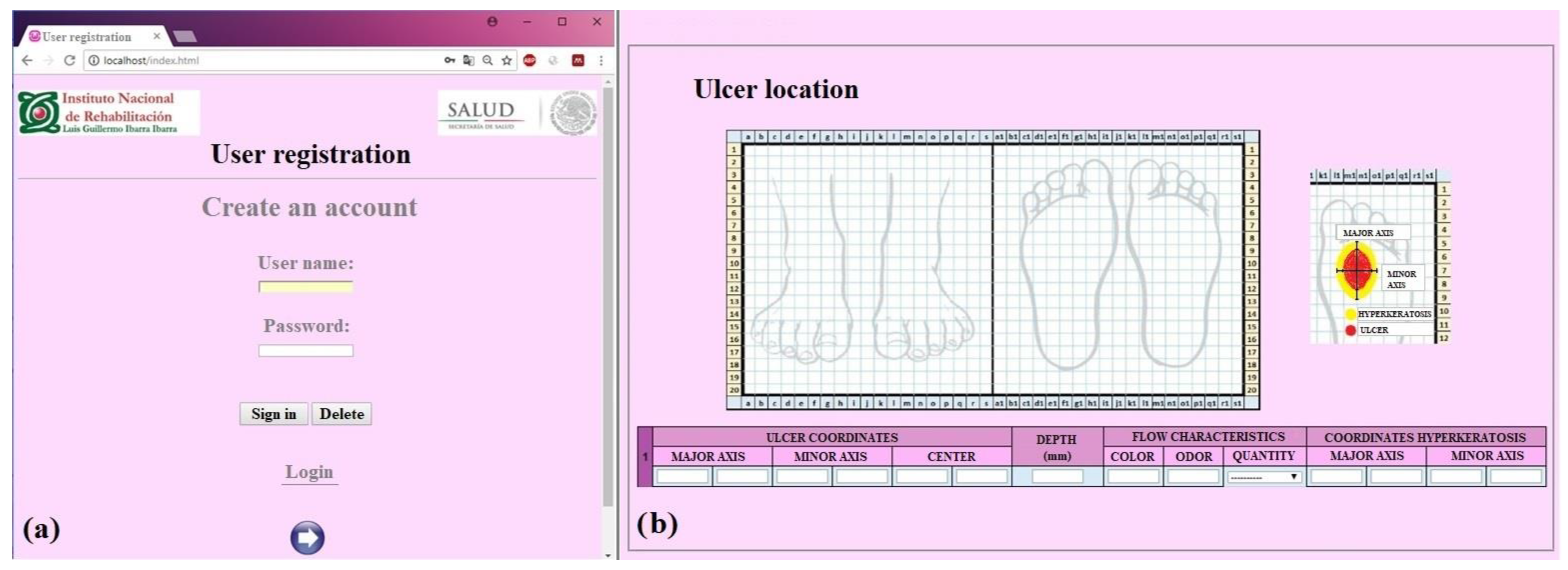Viewport: 1568px width, 570px height.
Task: Focus the User name field
Action: (305, 287)
